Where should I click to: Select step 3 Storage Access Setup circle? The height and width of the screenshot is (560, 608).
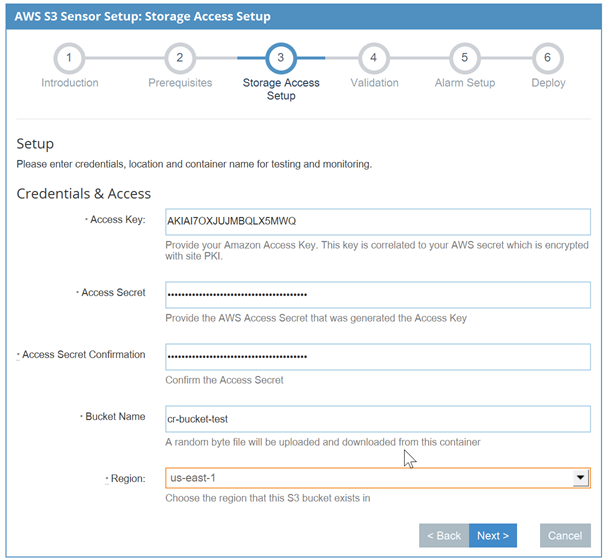(281, 58)
